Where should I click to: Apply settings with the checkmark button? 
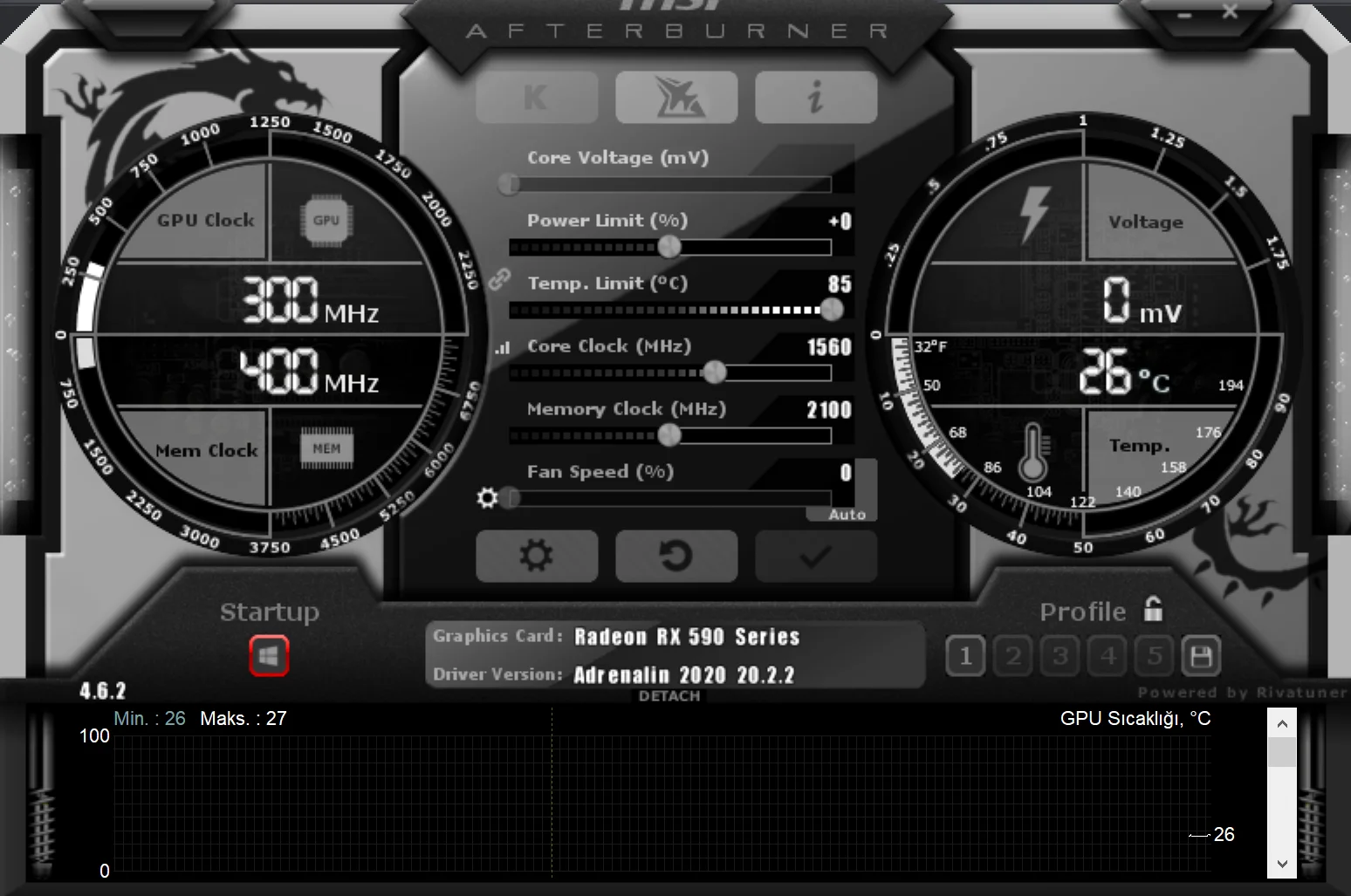pyautogui.click(x=816, y=556)
